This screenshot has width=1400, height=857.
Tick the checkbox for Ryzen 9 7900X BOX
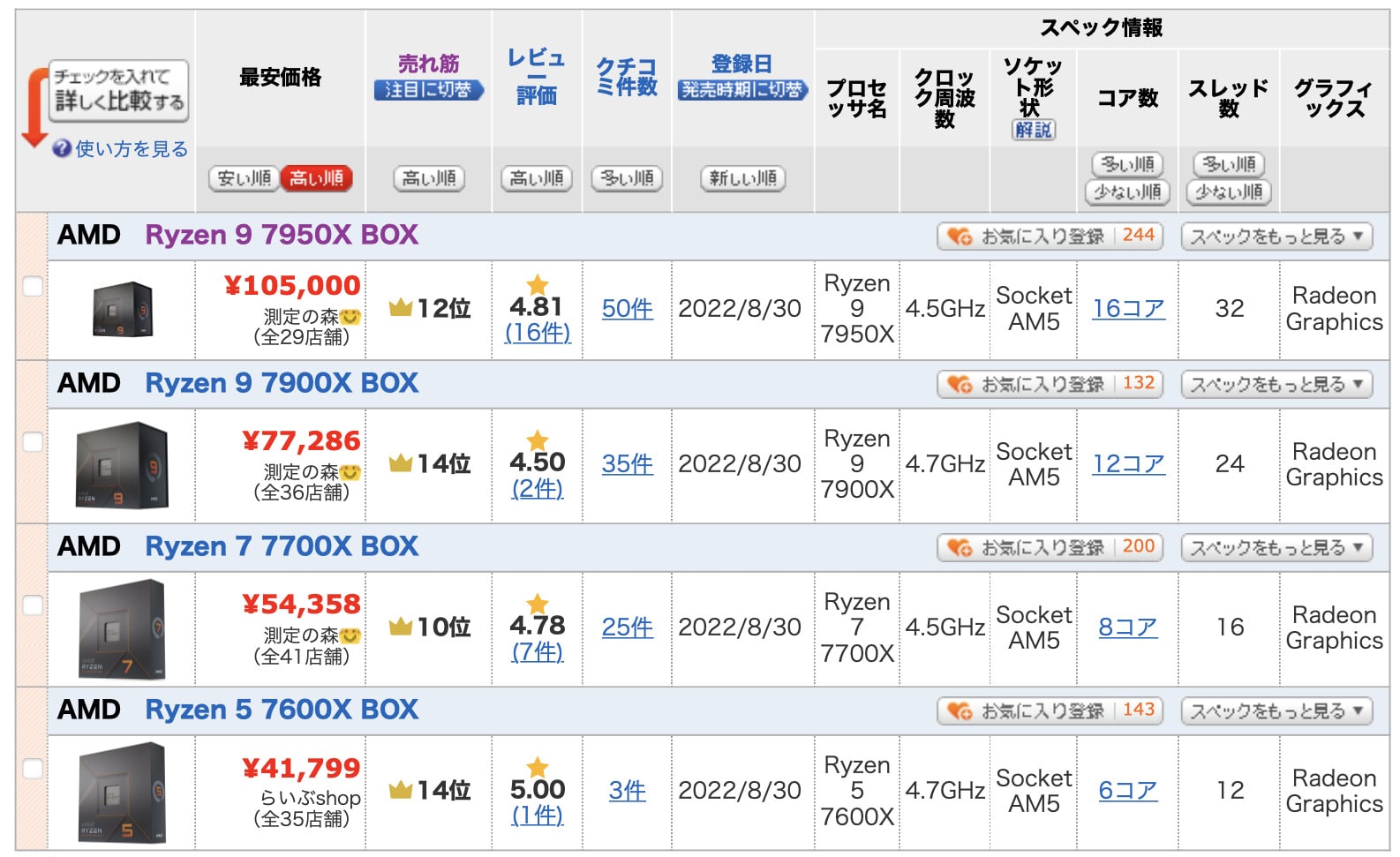click(33, 441)
